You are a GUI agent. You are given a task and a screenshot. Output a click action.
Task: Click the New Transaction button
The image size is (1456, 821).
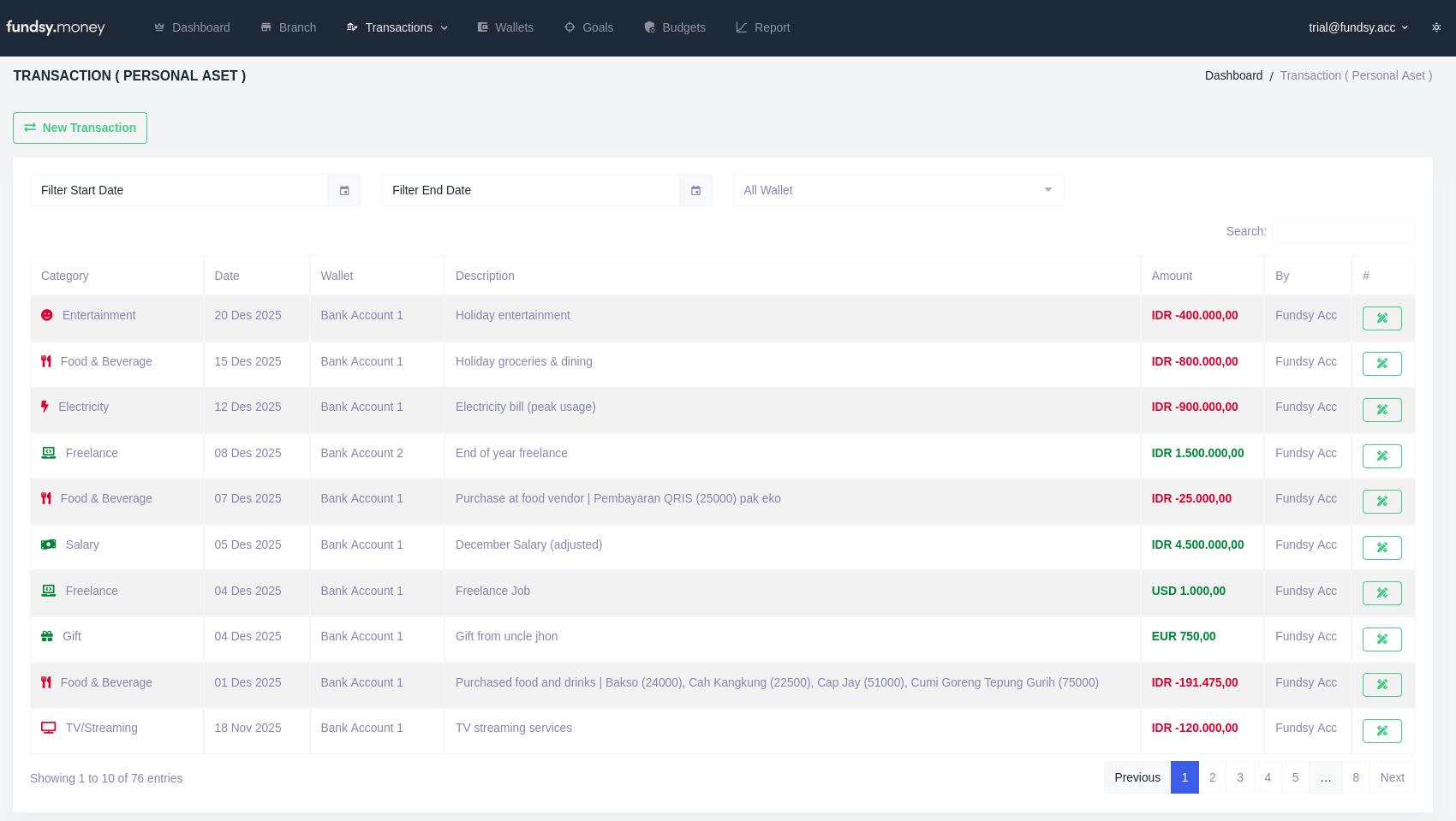[x=80, y=128]
